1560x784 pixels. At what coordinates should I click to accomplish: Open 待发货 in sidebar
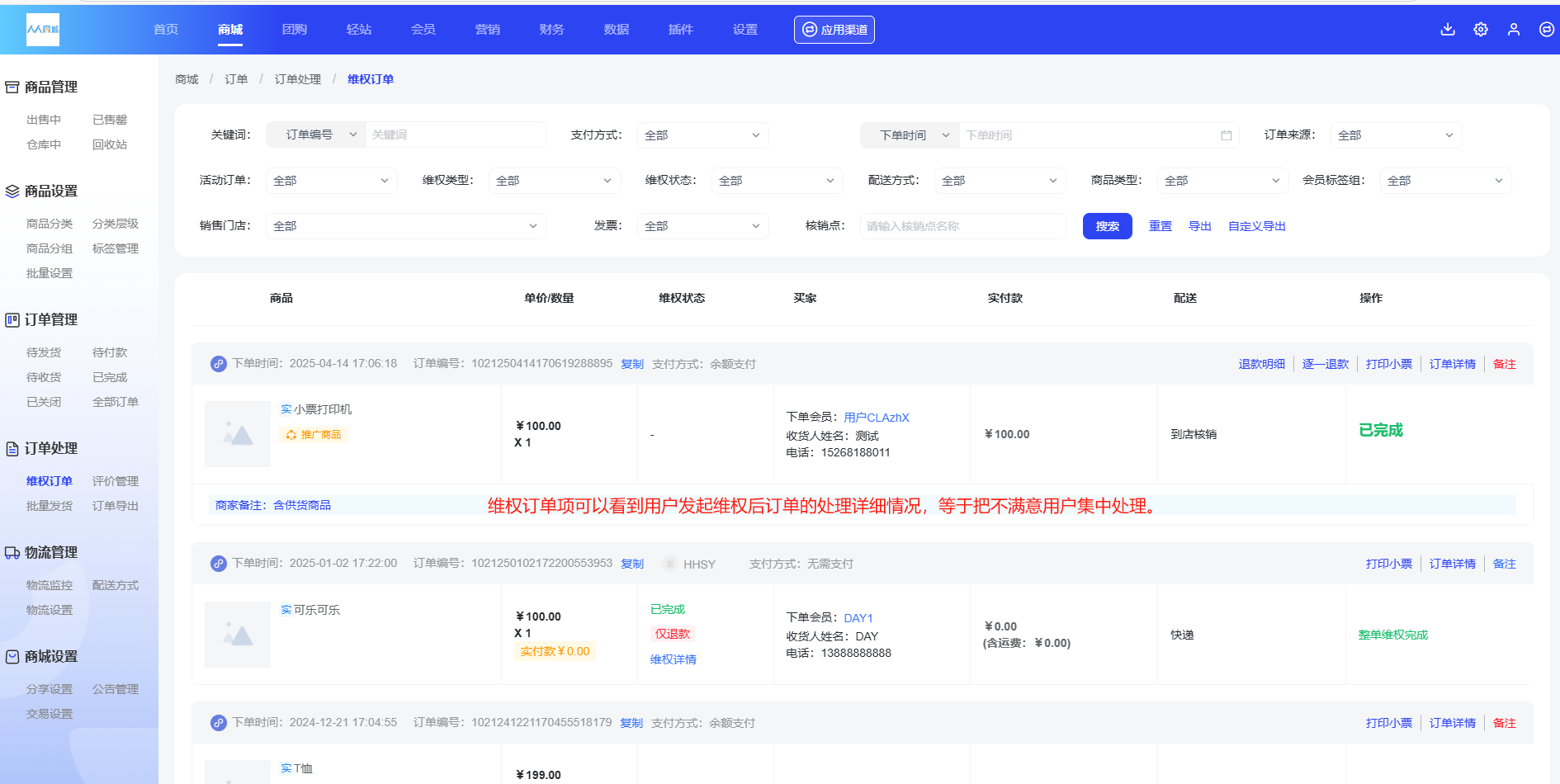coord(44,352)
